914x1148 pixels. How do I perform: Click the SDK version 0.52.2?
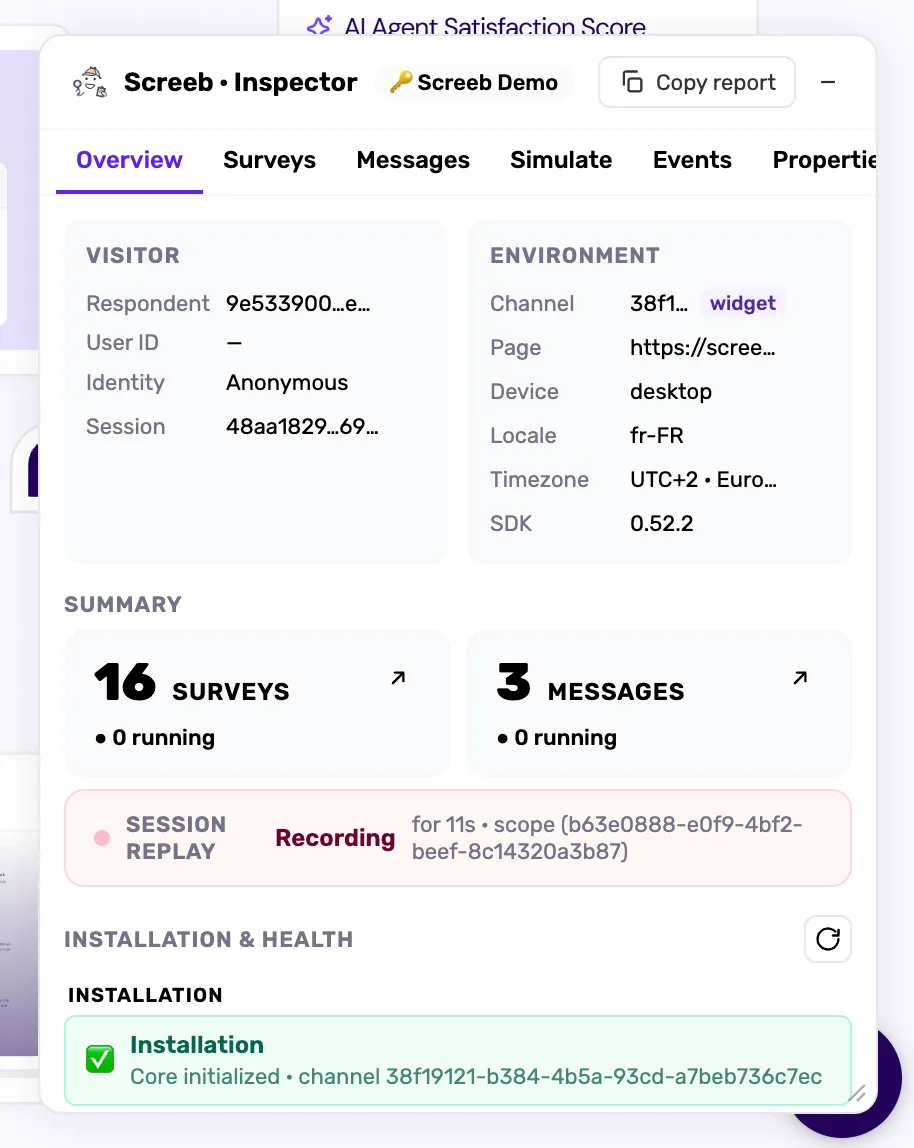[x=661, y=523]
